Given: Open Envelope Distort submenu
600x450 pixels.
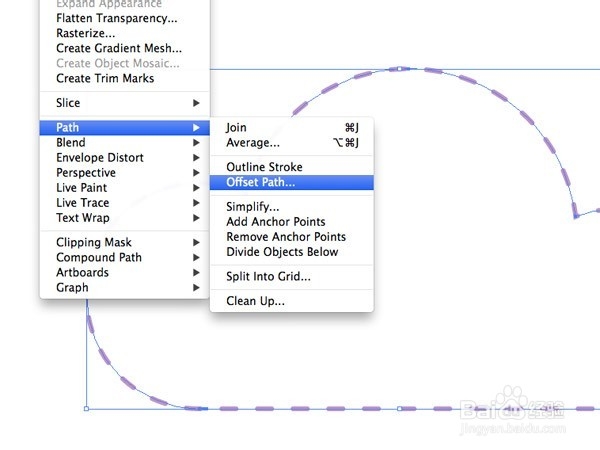Looking at the screenshot, I should pyautogui.click(x=124, y=158).
